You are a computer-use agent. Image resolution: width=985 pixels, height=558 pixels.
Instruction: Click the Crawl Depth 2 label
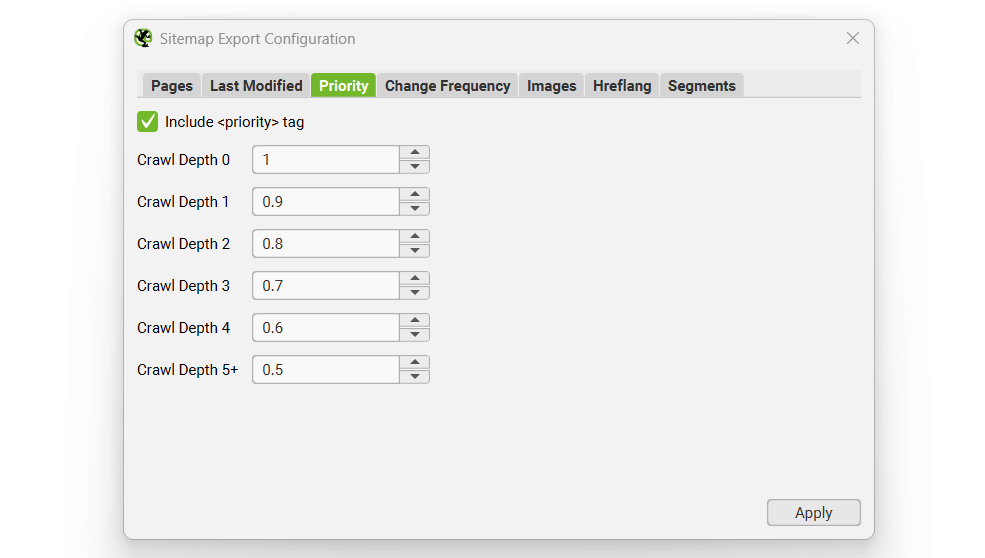click(183, 244)
